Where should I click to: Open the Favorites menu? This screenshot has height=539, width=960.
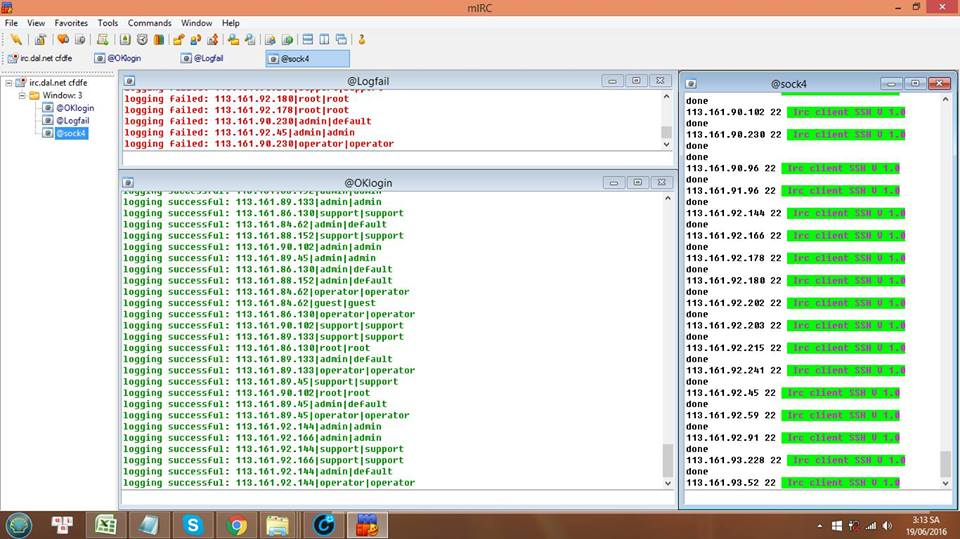71,22
